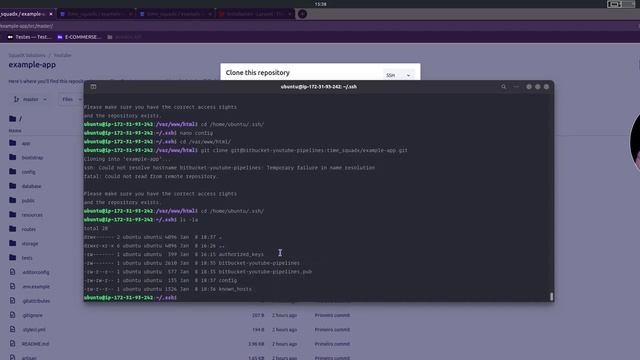
Task: Click the 'database' folder icon
Action: pos(13,186)
